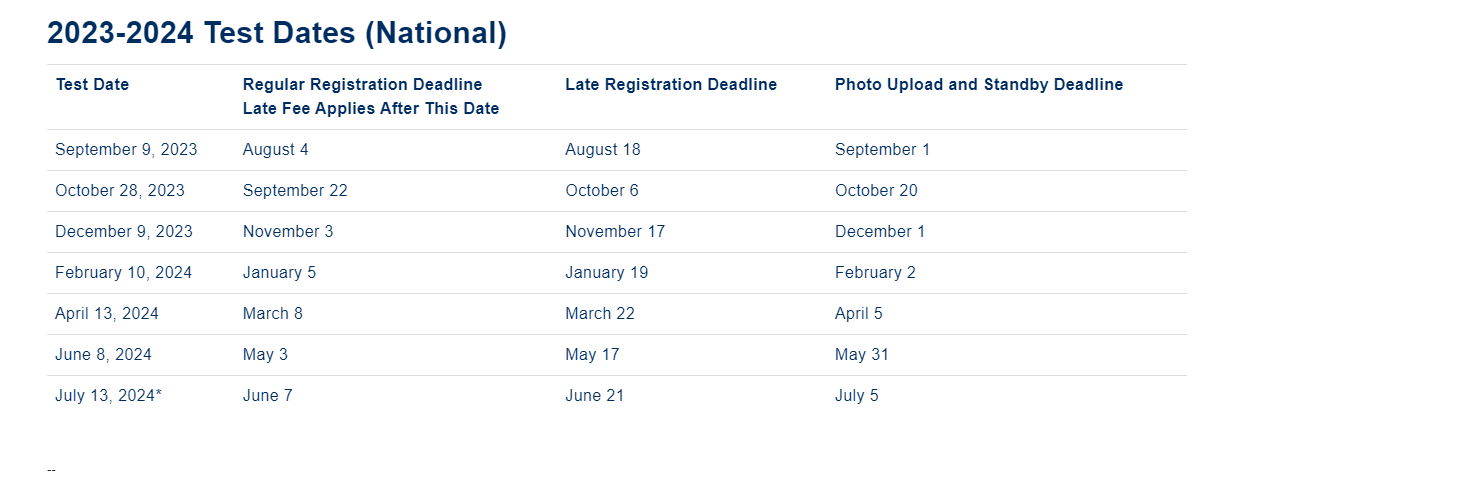1466x478 pixels.
Task: Select the Regular Registration Deadline column header
Action: click(362, 85)
